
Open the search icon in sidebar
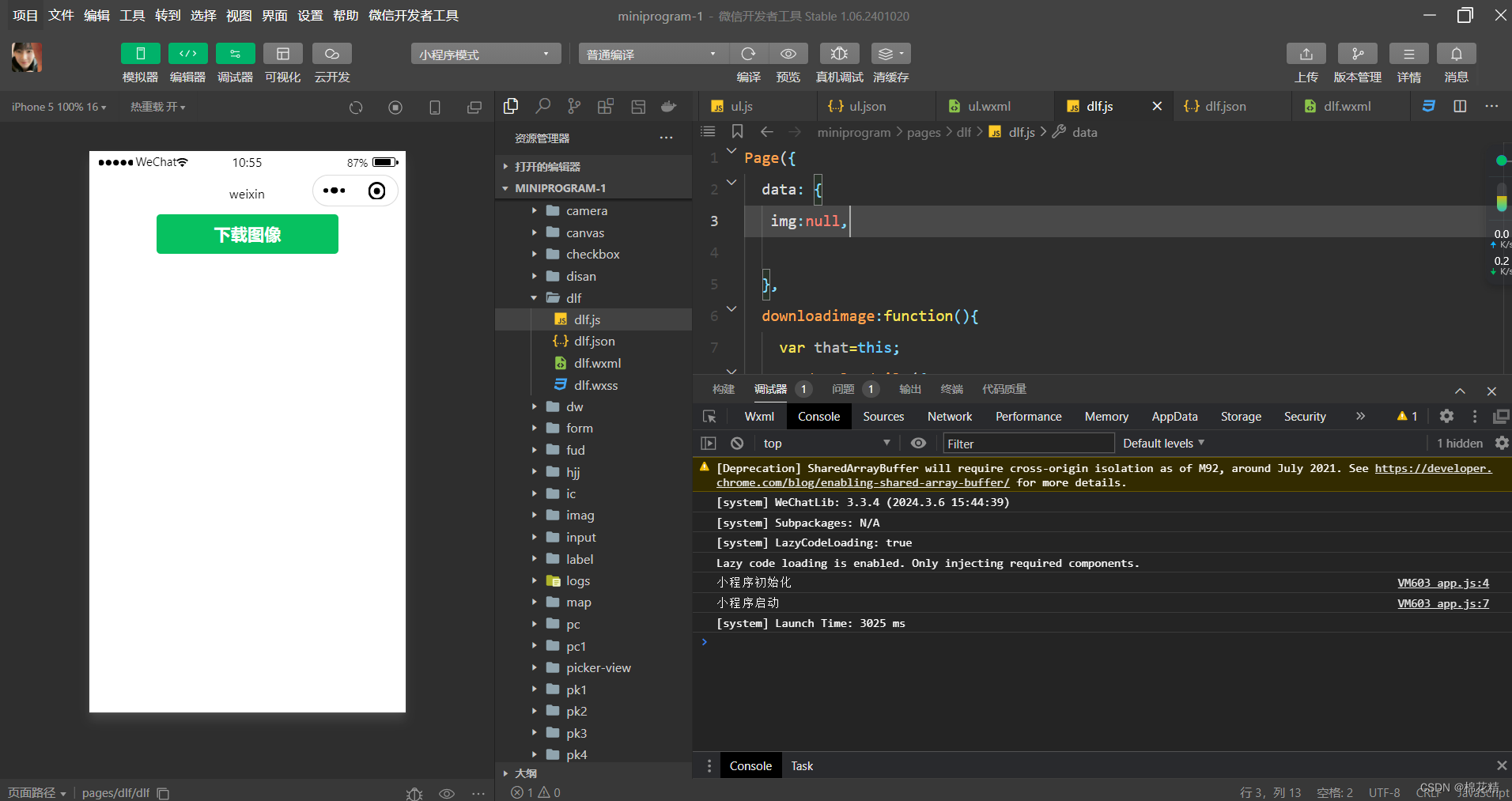(542, 106)
